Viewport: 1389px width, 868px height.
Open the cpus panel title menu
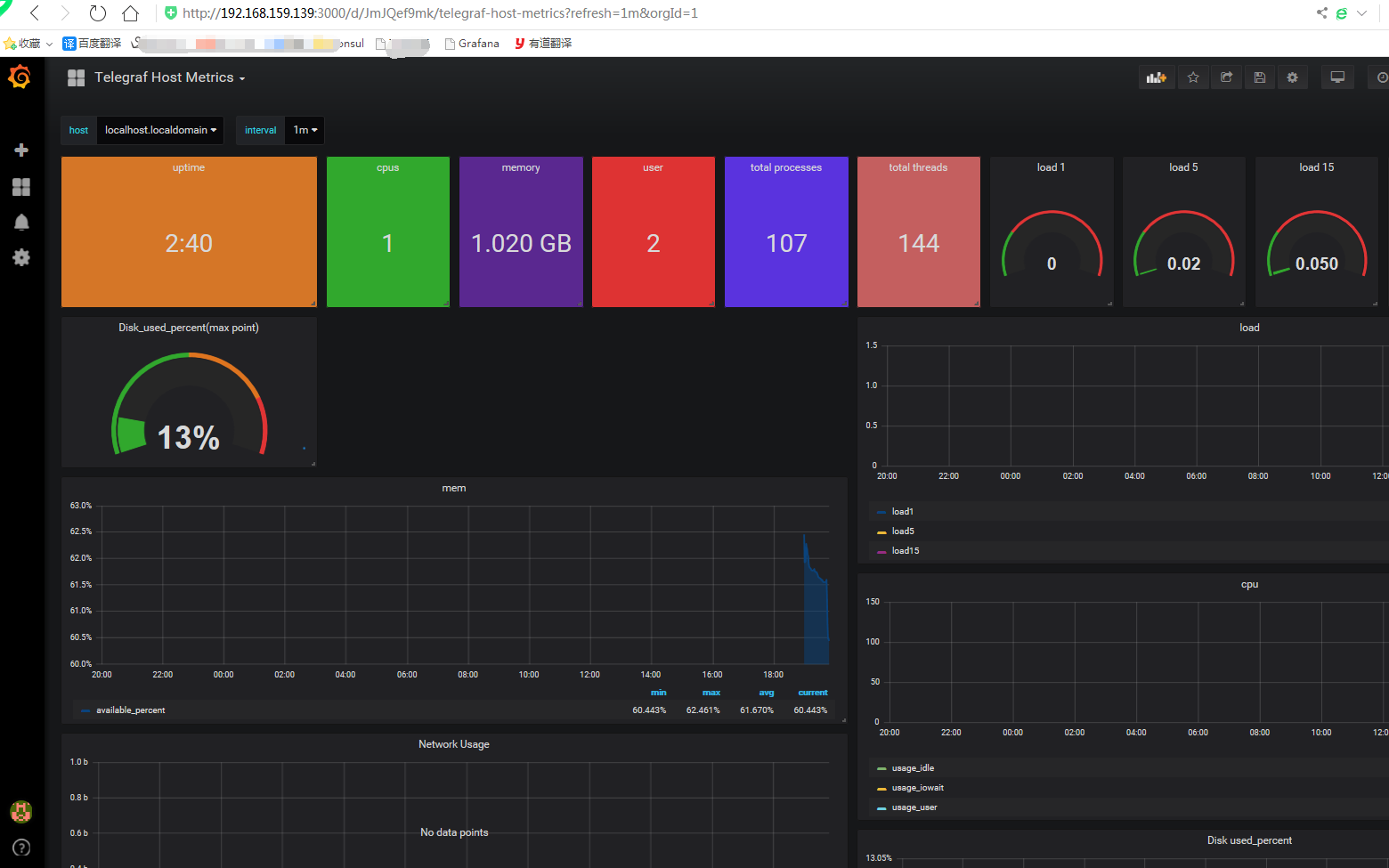click(x=388, y=167)
